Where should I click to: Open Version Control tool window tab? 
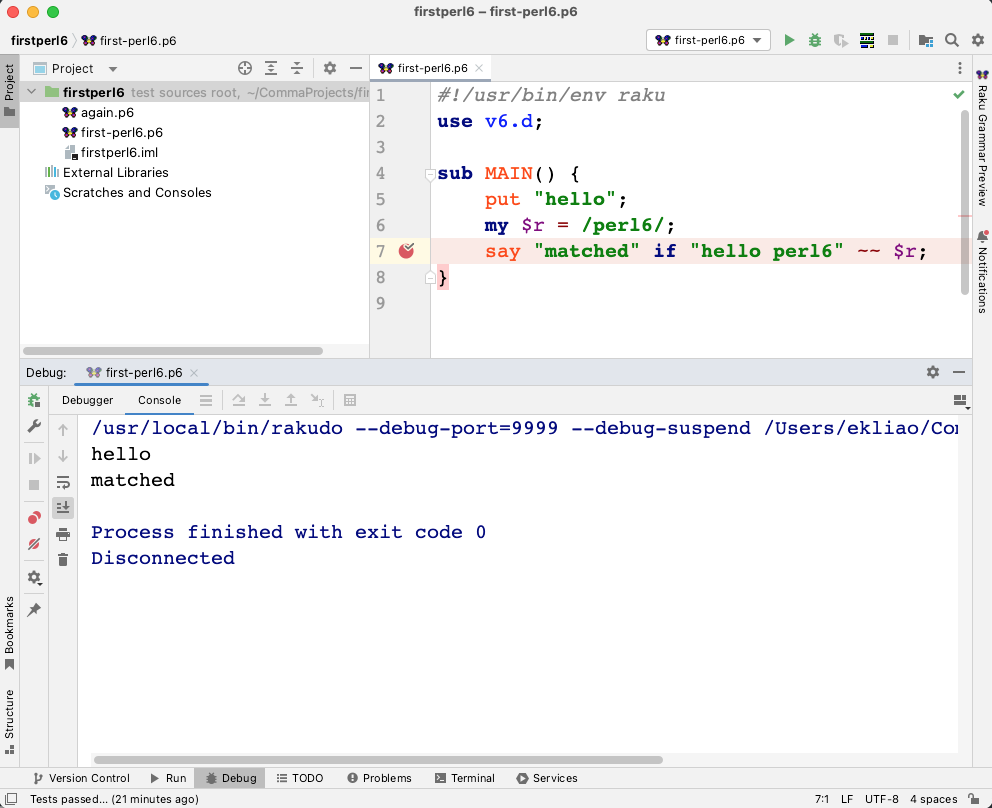81,778
